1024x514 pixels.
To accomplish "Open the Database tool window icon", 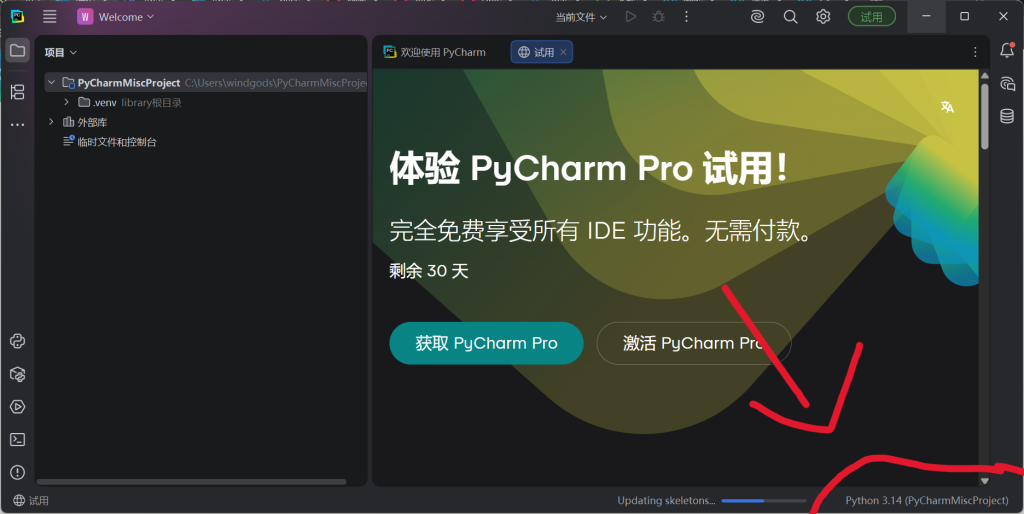I will tap(1007, 116).
